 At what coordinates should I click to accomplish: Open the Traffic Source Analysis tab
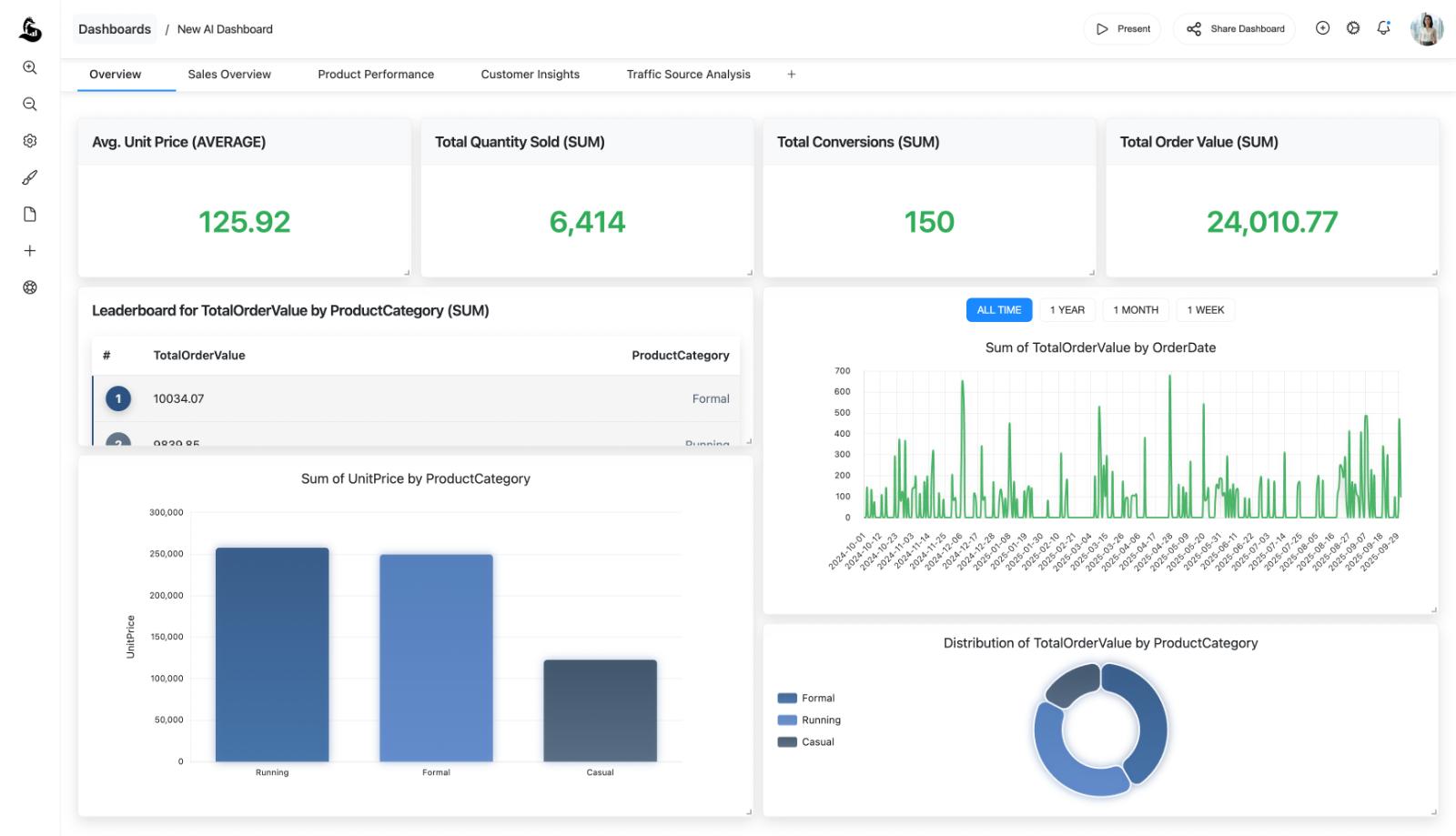[x=688, y=75]
